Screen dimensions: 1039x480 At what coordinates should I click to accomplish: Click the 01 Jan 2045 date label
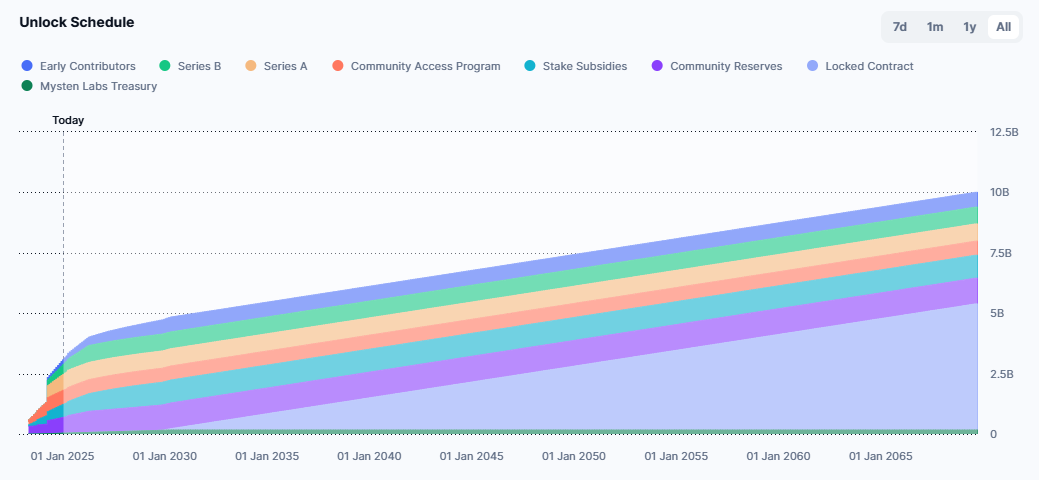(x=472, y=457)
